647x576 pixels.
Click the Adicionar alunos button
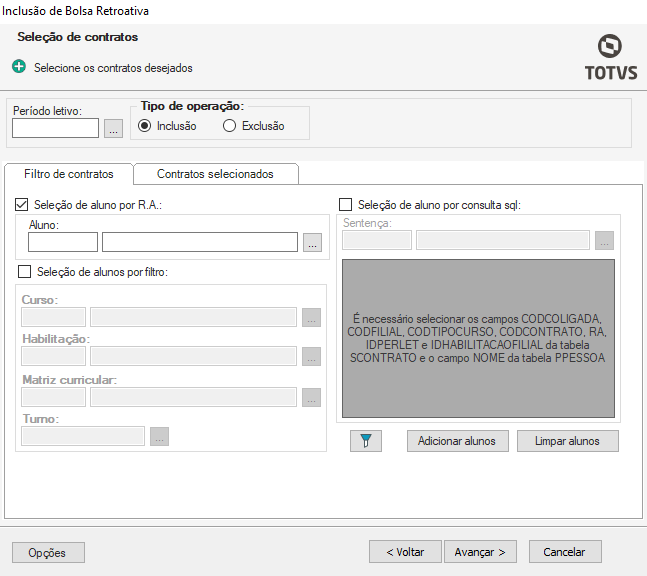tap(458, 441)
